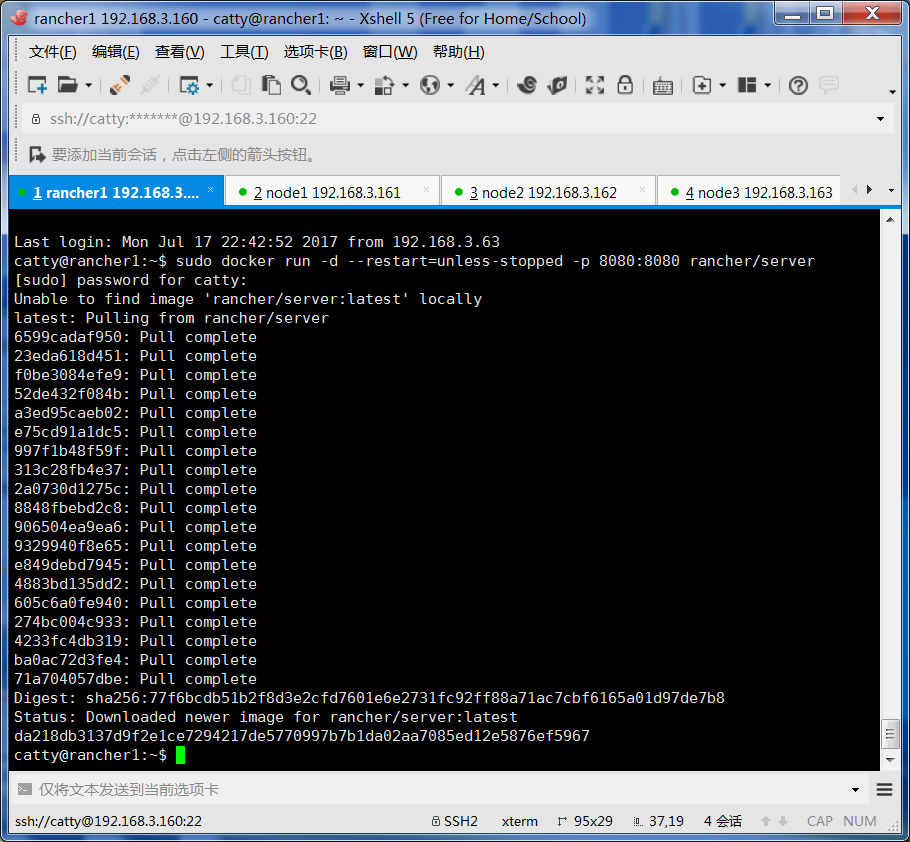
Task: Click the Print icon
Action: [340, 85]
